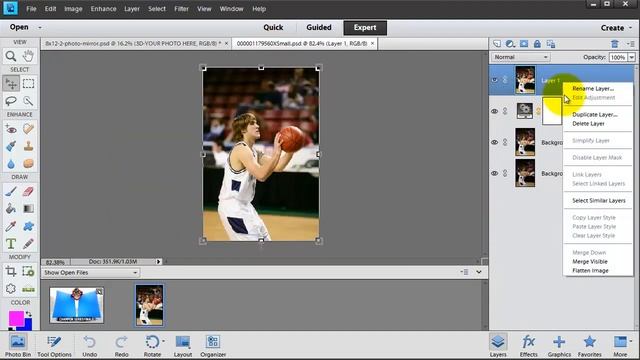Select the Rectangular Marquee tool
Viewport: 640px width, 360px height.
click(28, 84)
